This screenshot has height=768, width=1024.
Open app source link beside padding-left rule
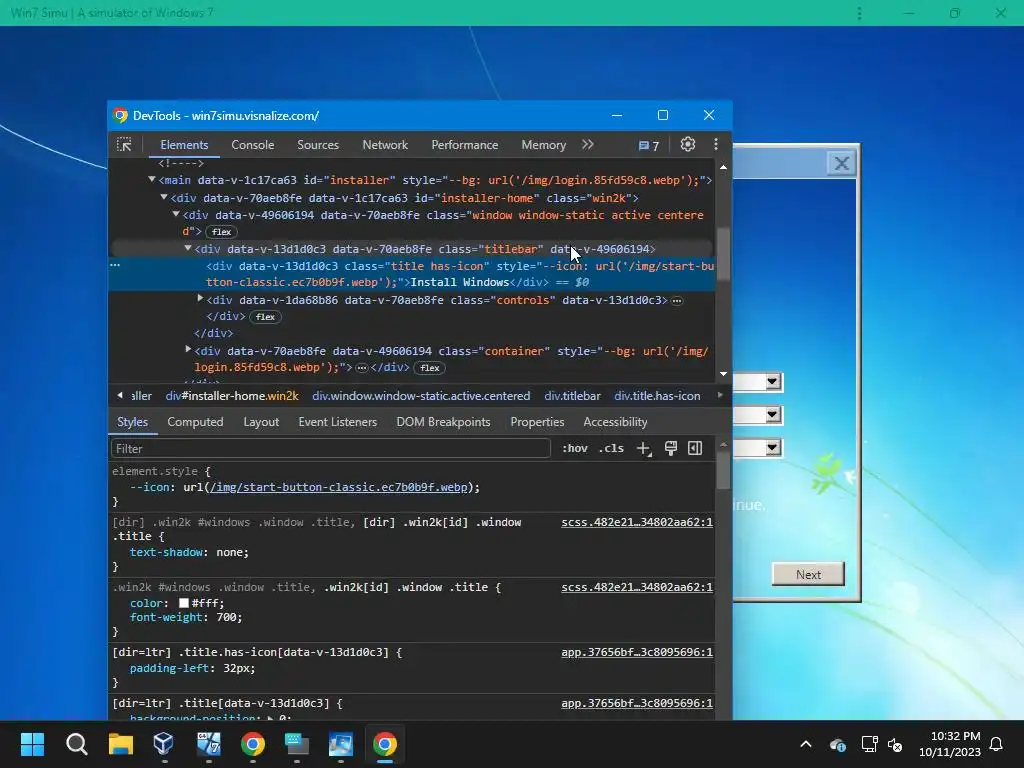637,652
